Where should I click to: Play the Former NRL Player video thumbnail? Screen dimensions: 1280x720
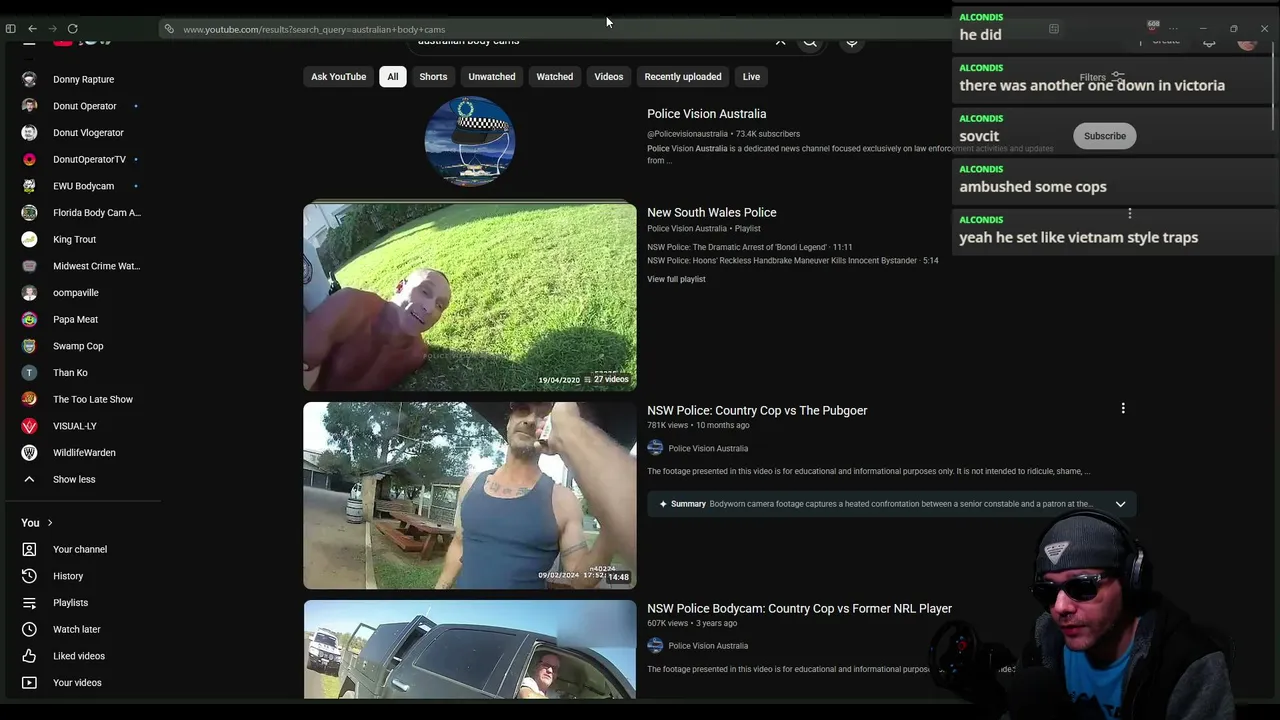[x=470, y=649]
